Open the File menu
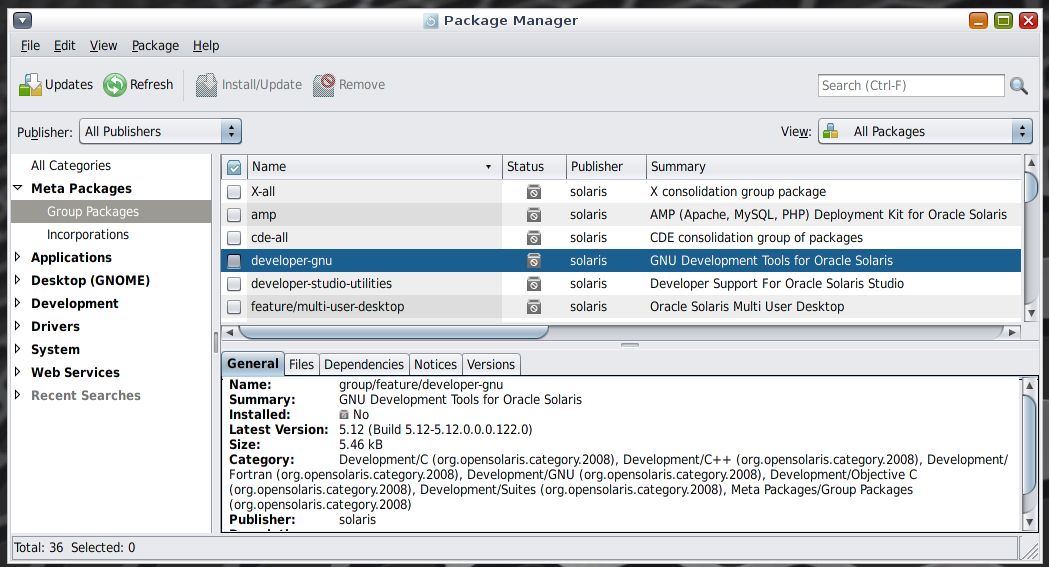 click(x=30, y=45)
